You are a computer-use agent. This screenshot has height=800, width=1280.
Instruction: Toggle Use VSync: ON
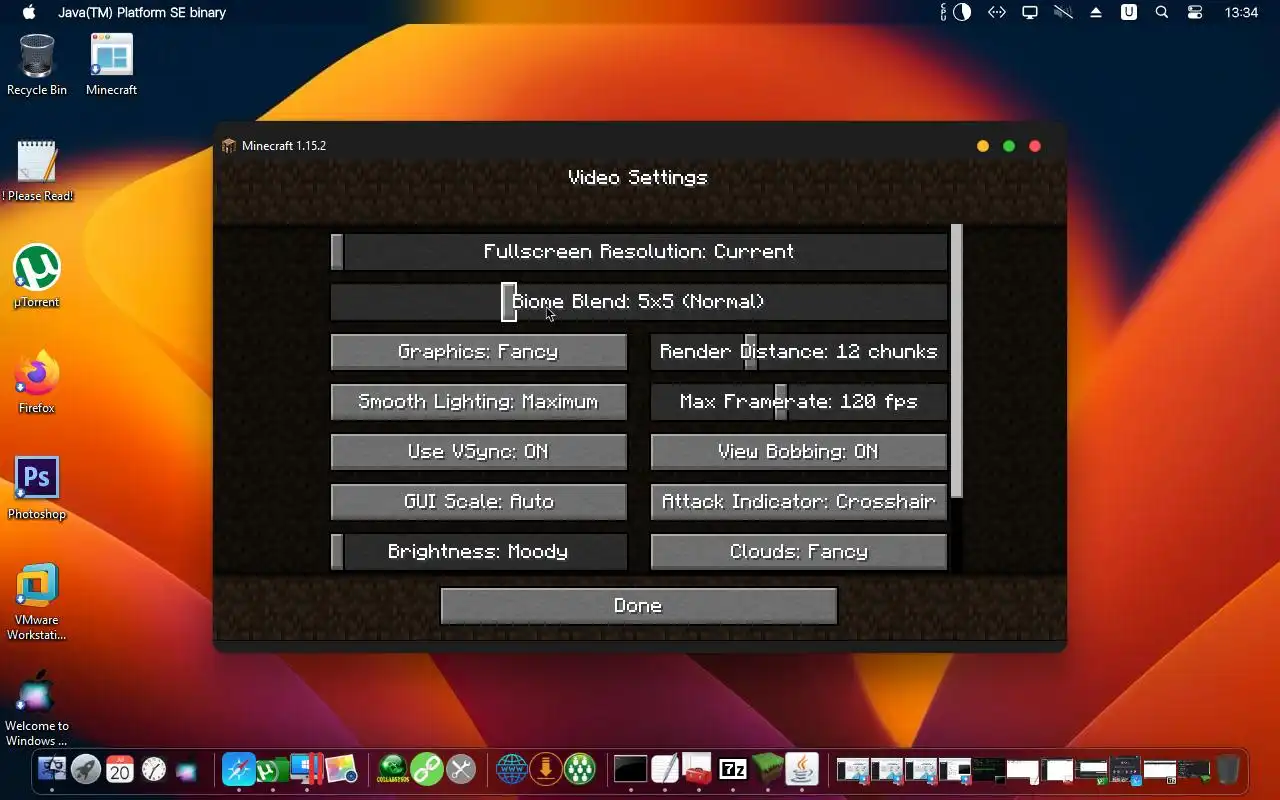(479, 452)
